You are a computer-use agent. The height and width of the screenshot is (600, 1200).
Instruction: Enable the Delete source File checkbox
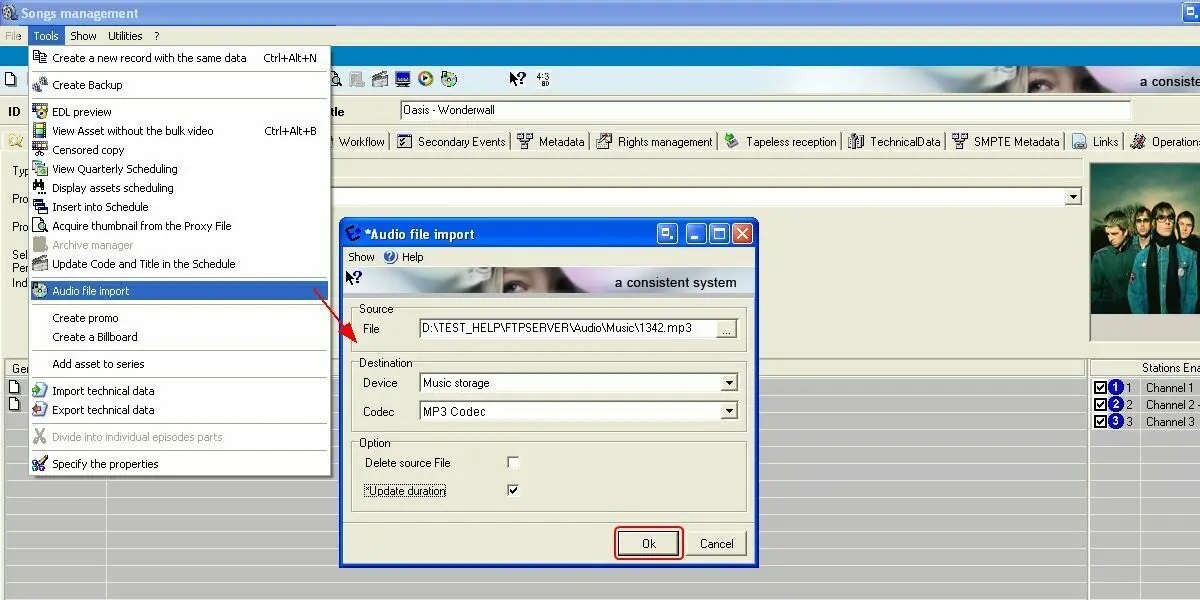pos(513,463)
